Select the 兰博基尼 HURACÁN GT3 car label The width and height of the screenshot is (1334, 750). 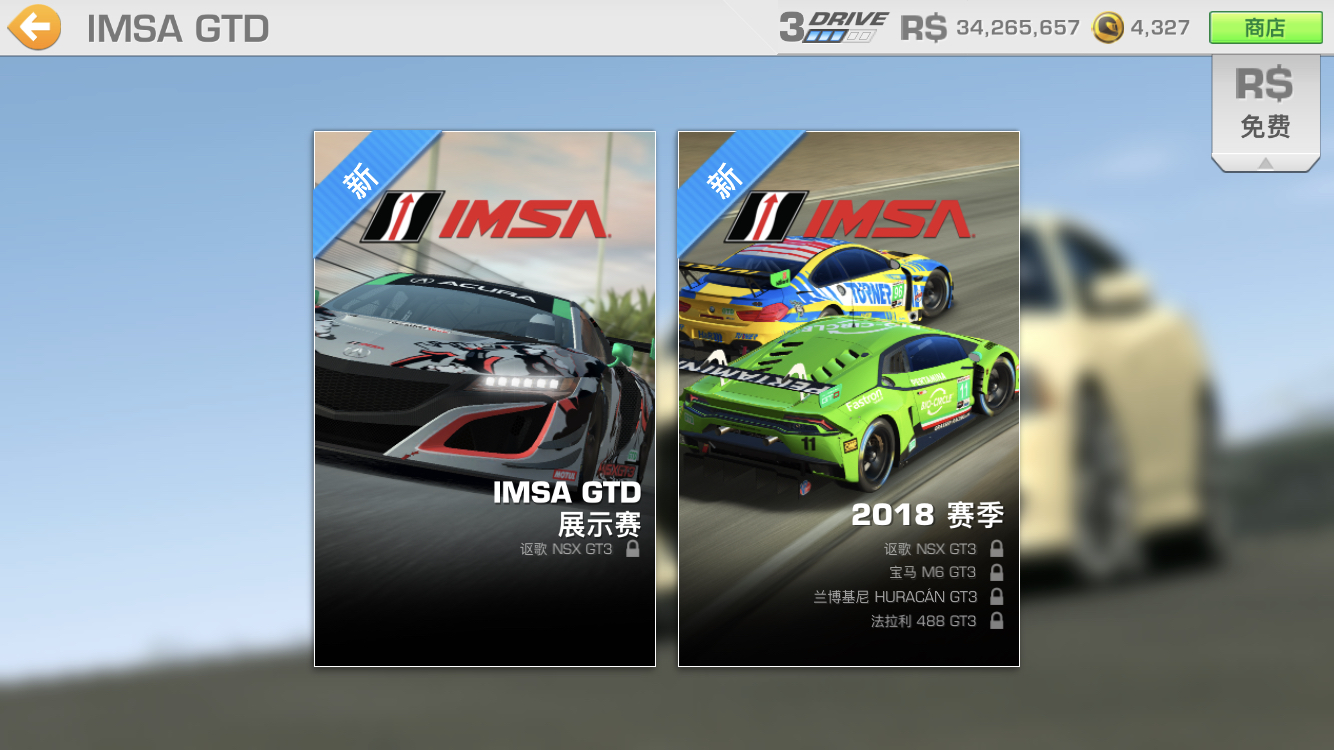pyautogui.click(x=895, y=596)
